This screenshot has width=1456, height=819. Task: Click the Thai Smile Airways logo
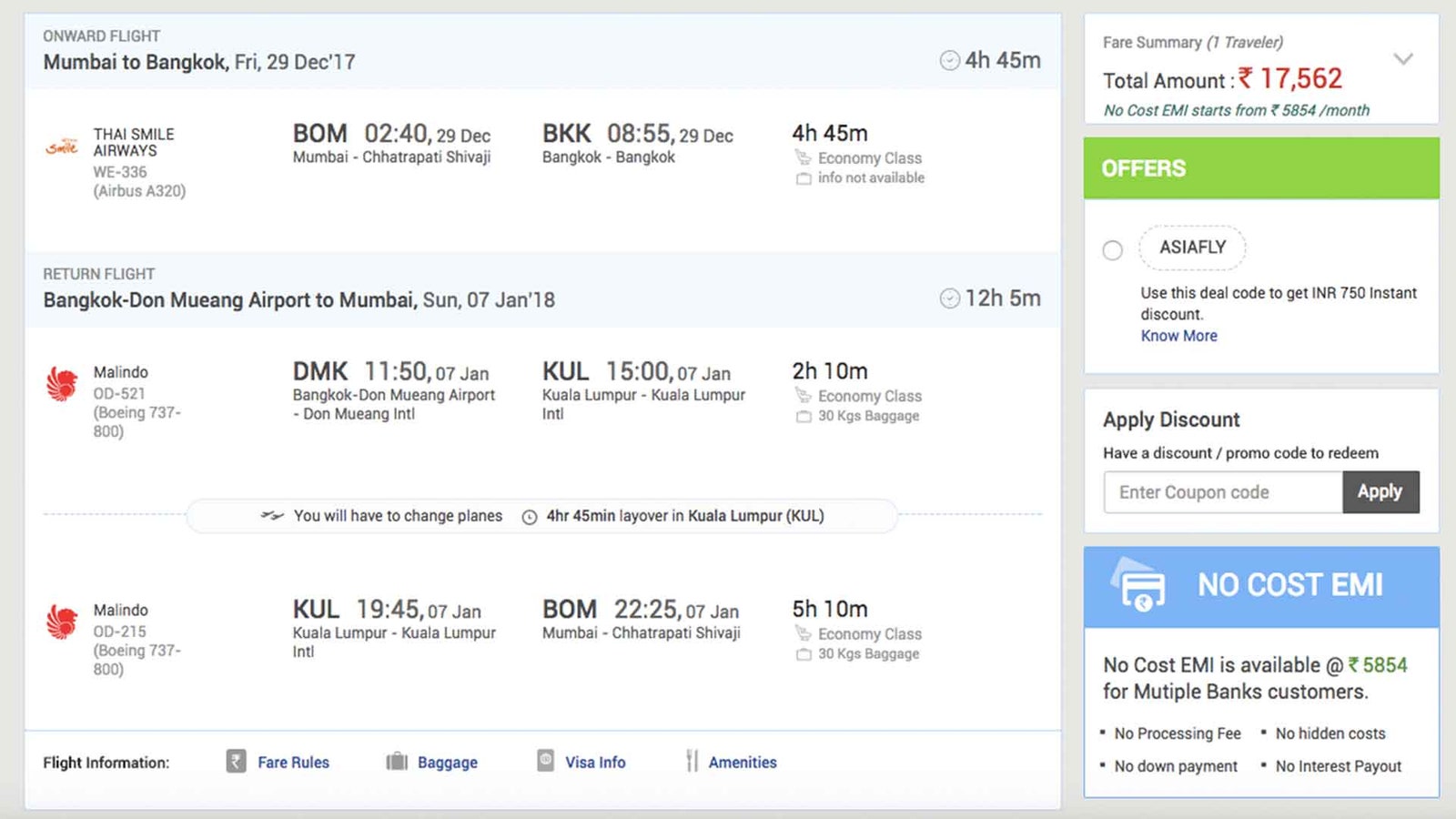click(x=62, y=146)
